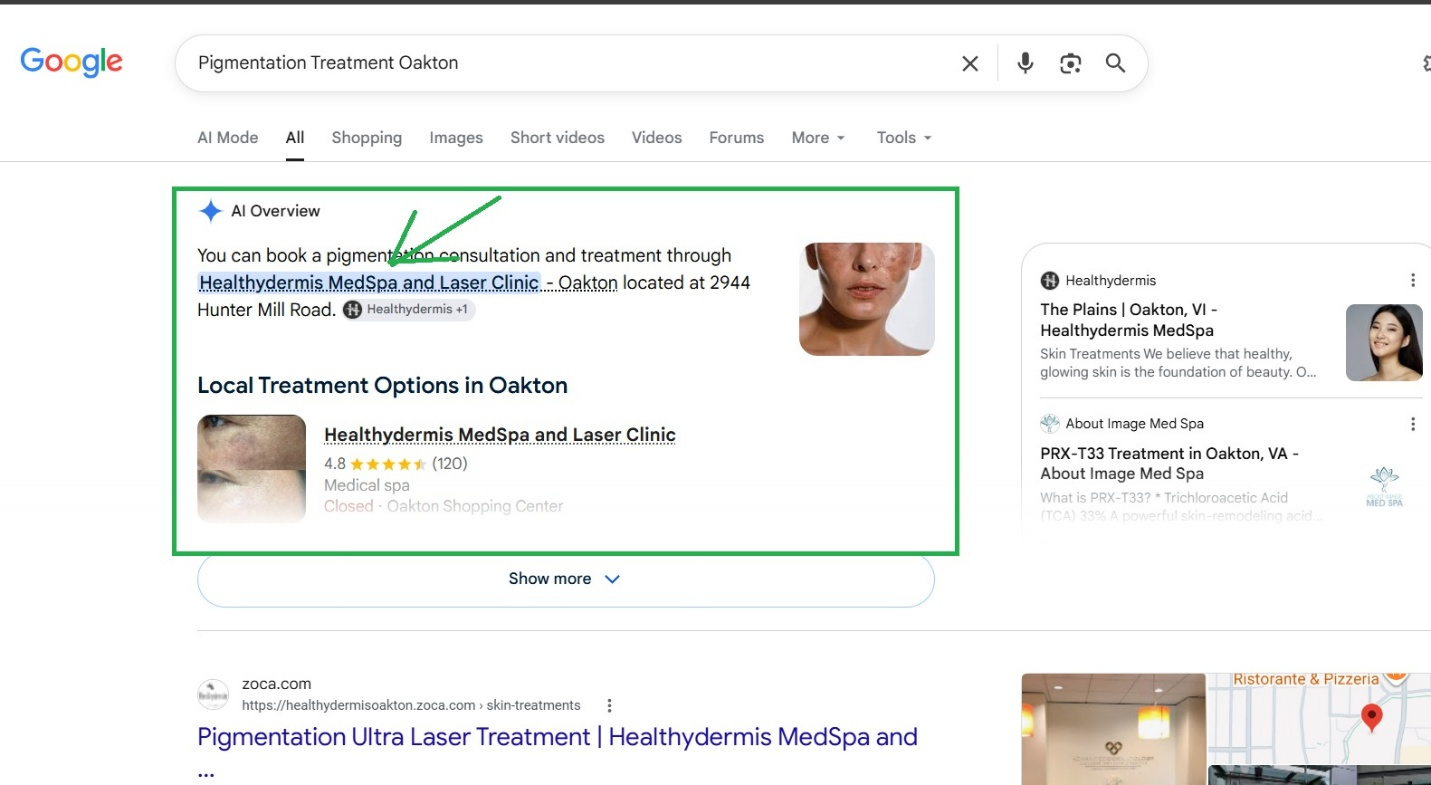Viewport: 1431px width, 785px height.
Task: Click the Healthydermis +1 source chip
Action: (x=408, y=310)
